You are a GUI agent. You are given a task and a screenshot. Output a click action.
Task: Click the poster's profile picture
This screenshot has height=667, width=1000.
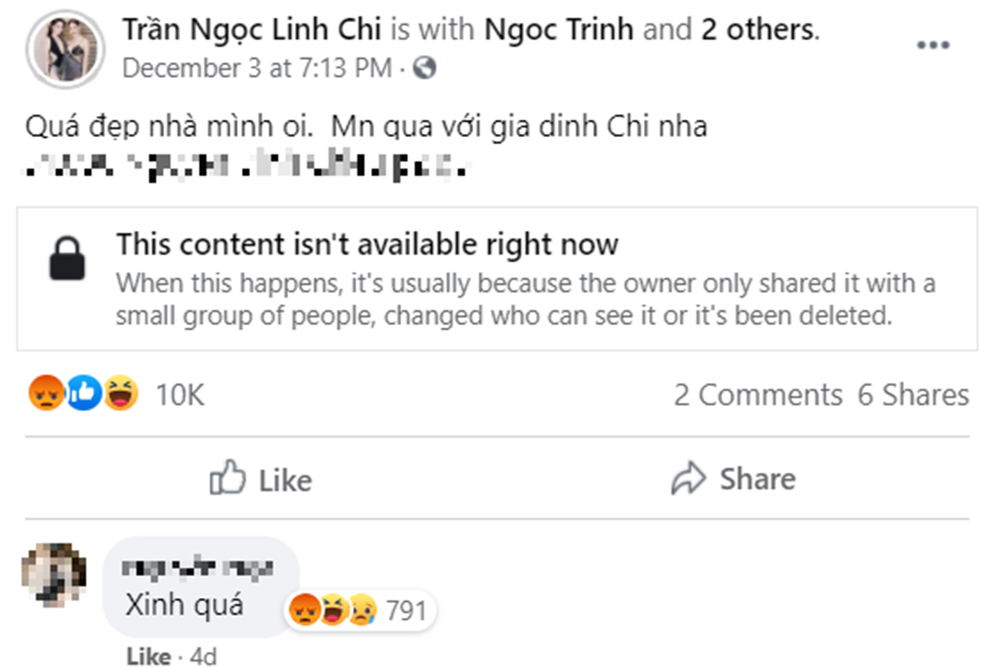[66, 47]
